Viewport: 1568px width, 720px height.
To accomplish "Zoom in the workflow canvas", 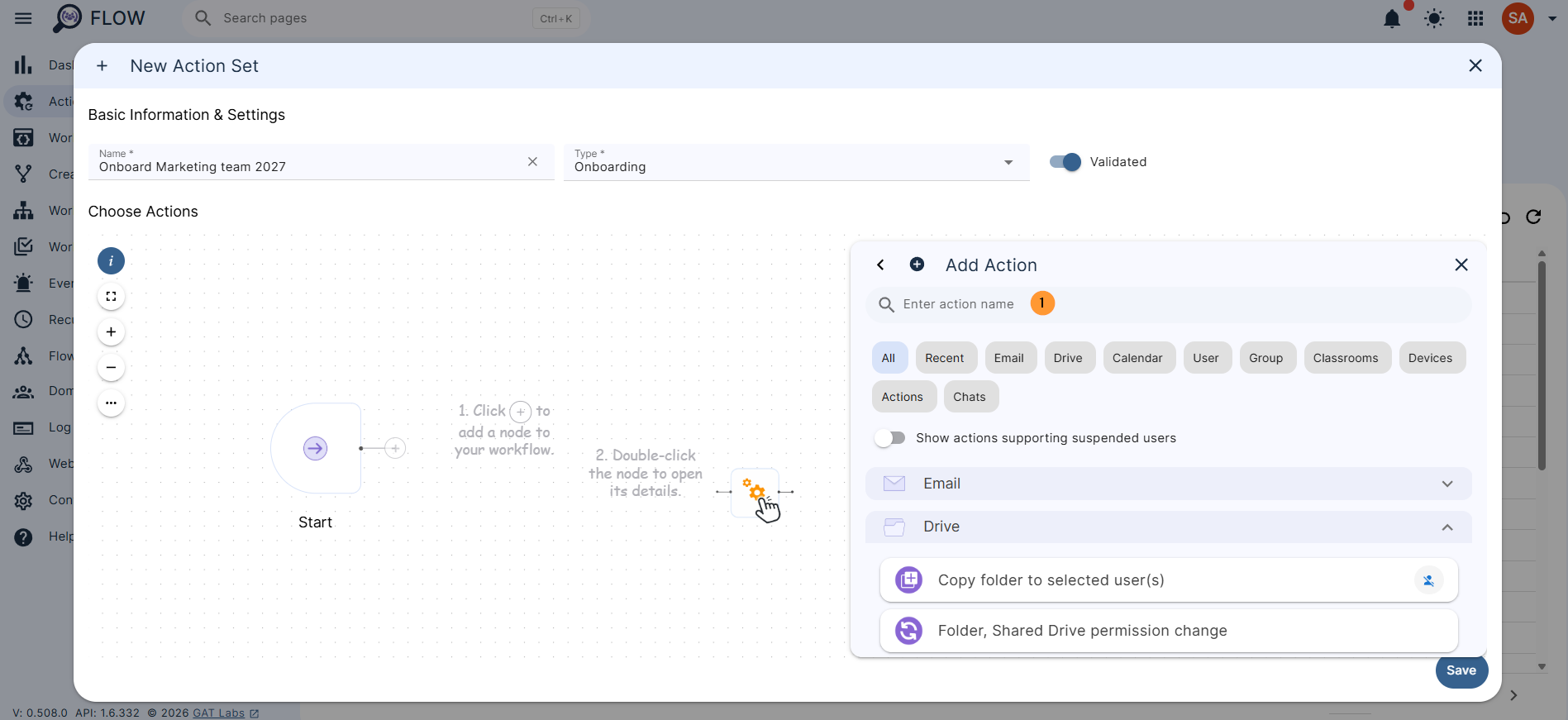I will [111, 332].
